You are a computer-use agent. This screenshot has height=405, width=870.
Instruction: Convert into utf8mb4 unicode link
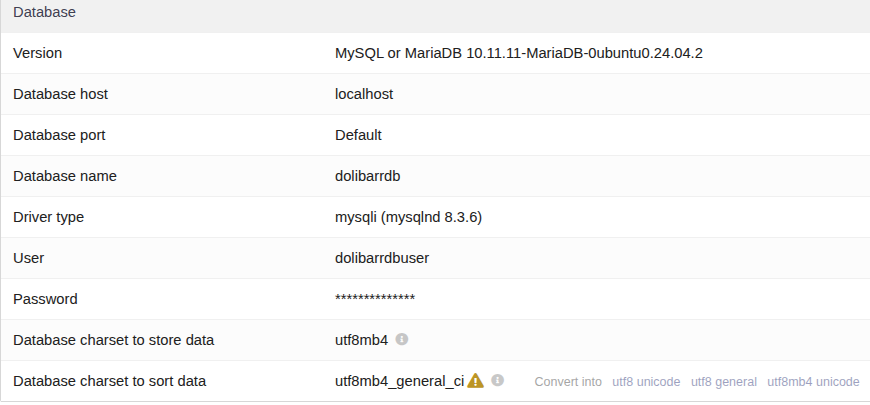point(813,382)
